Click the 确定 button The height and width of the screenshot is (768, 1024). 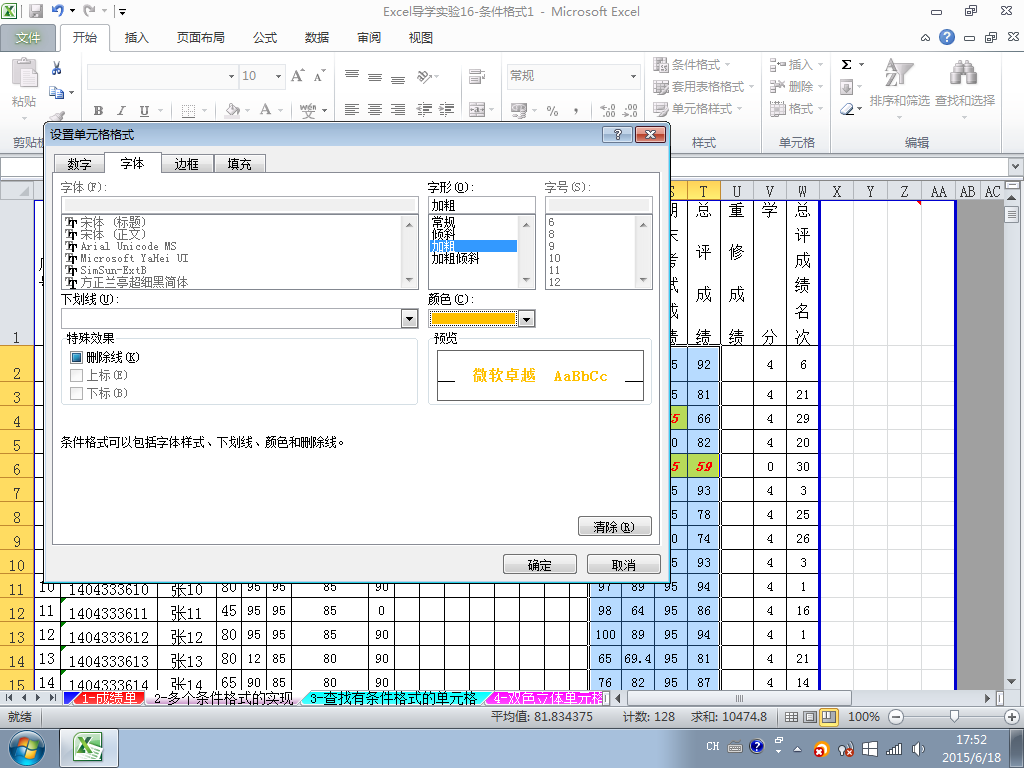(x=540, y=565)
